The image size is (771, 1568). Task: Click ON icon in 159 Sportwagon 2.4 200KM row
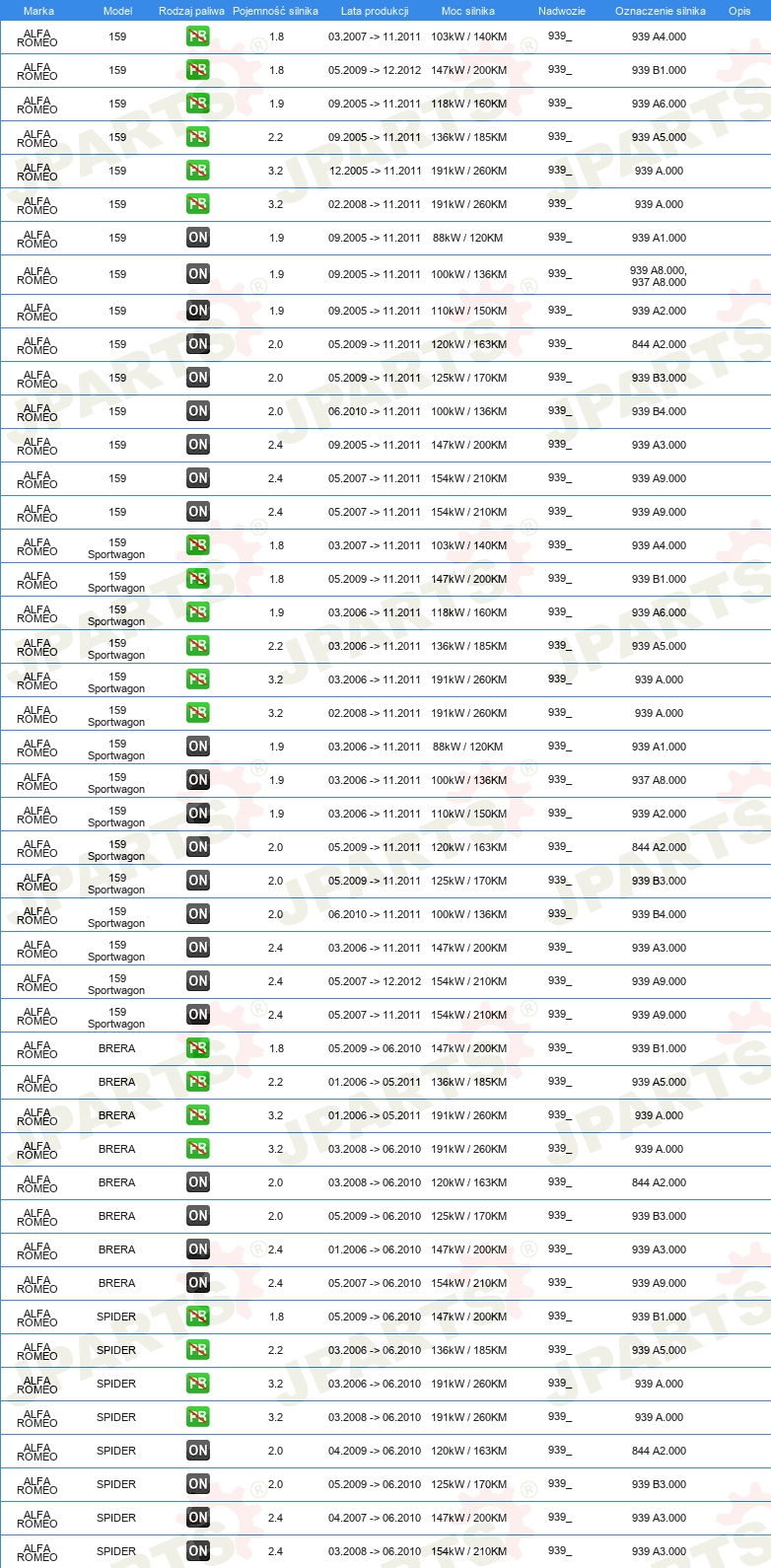198,948
